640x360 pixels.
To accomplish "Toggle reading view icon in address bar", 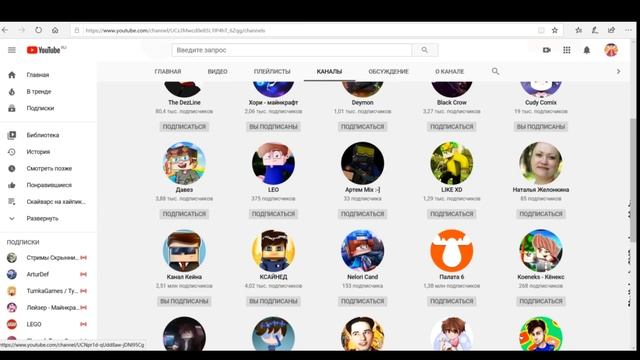I will point(541,30).
